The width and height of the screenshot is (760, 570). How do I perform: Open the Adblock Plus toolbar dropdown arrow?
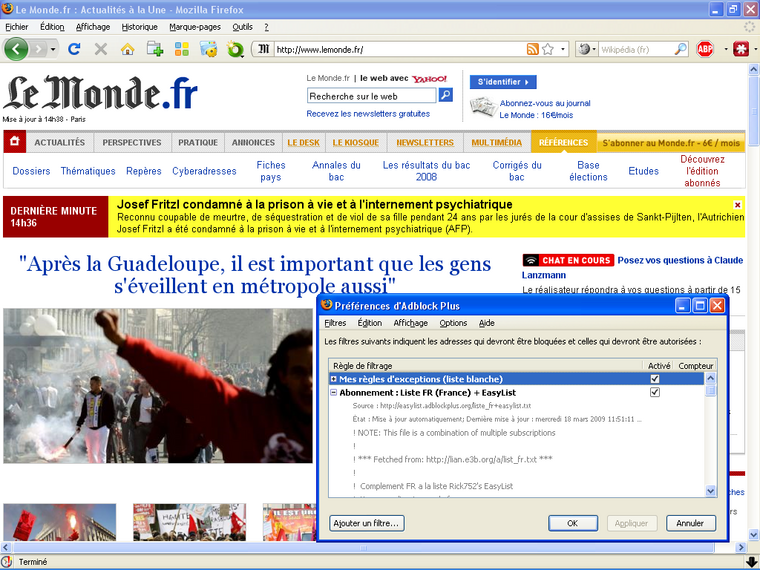click(726, 49)
